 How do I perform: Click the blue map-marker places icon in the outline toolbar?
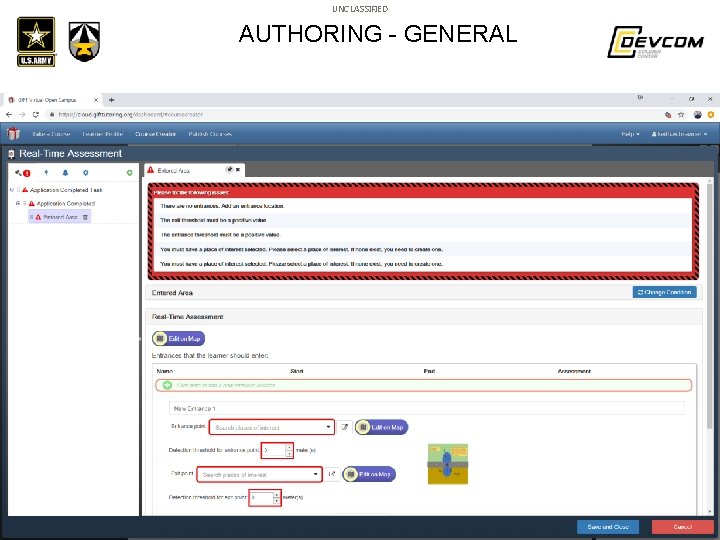(85, 173)
